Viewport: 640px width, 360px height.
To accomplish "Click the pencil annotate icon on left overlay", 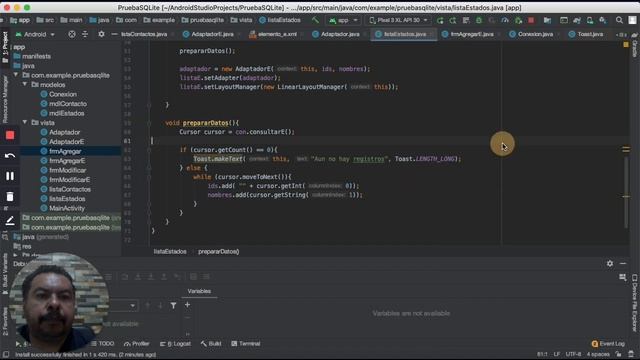I will (10, 221).
